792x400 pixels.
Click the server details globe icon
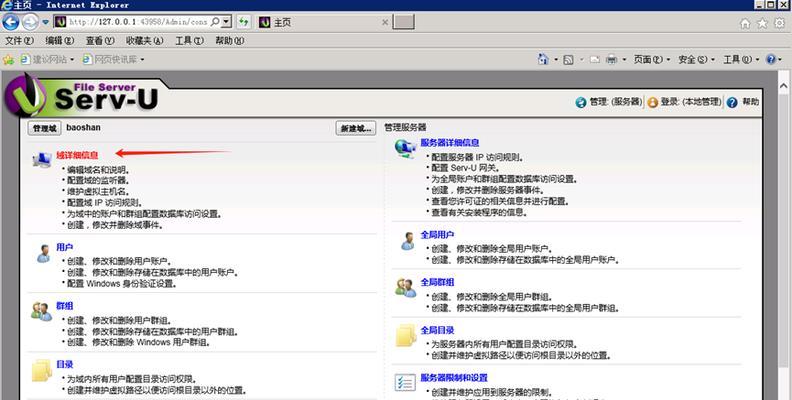pyautogui.click(x=405, y=148)
